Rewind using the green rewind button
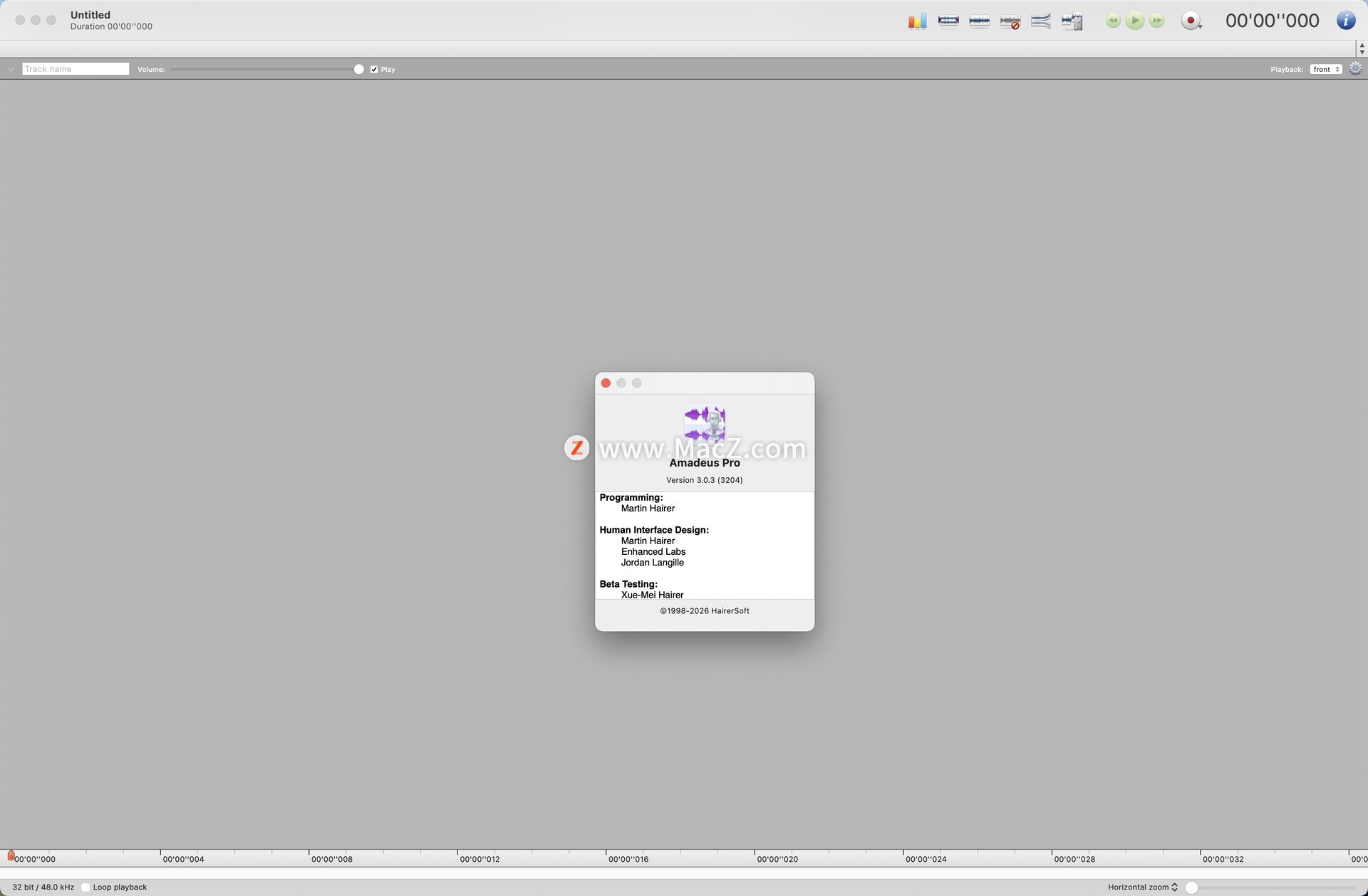The image size is (1368, 896). coord(1113,21)
